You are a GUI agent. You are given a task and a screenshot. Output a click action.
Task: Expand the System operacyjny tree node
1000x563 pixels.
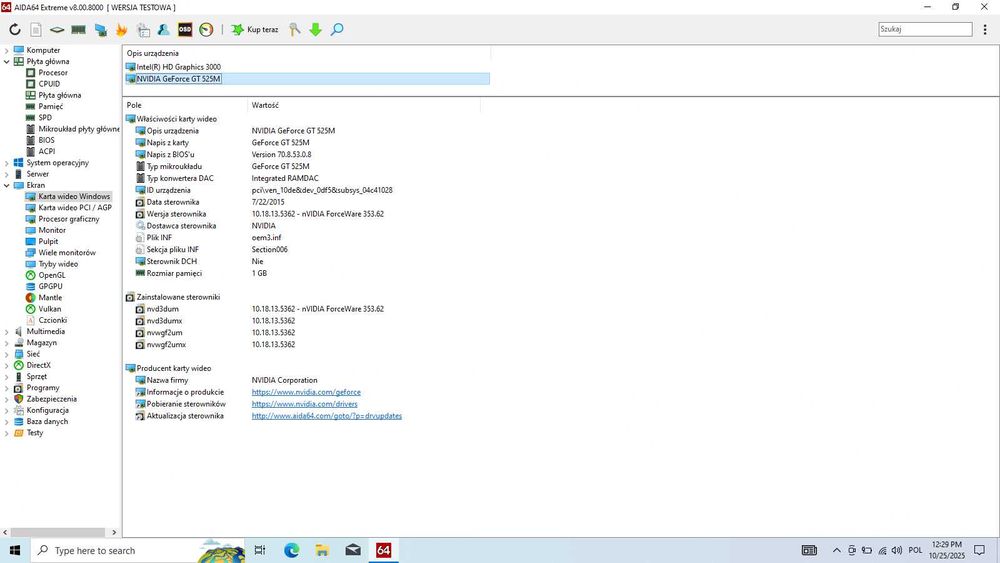click(x=6, y=163)
